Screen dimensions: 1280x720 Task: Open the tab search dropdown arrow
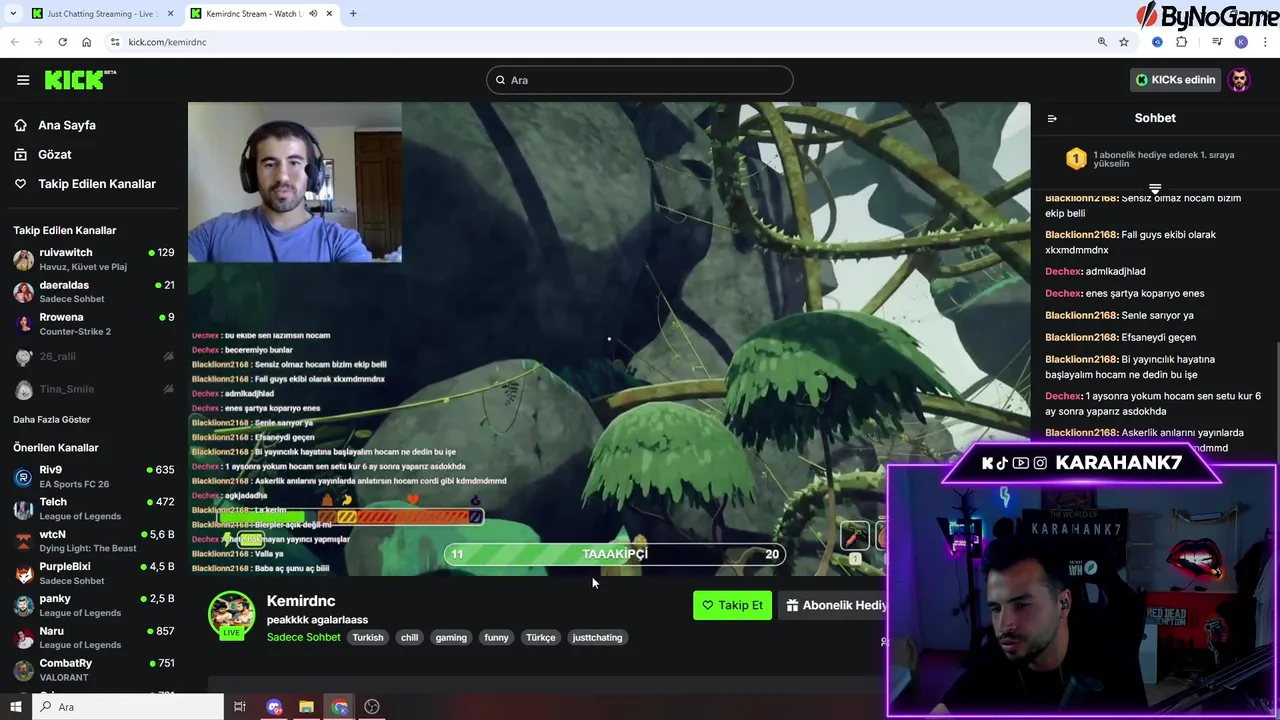[13, 14]
